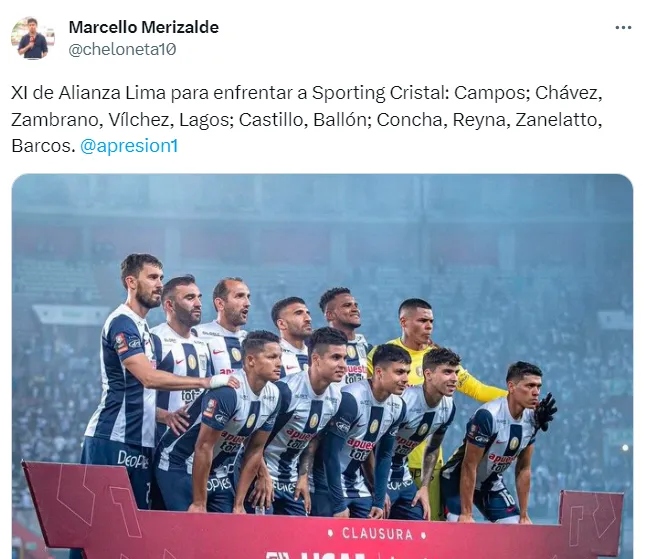This screenshot has width=647, height=559.
Task: Open the @apresion1 mention link
Action: [x=129, y=146]
